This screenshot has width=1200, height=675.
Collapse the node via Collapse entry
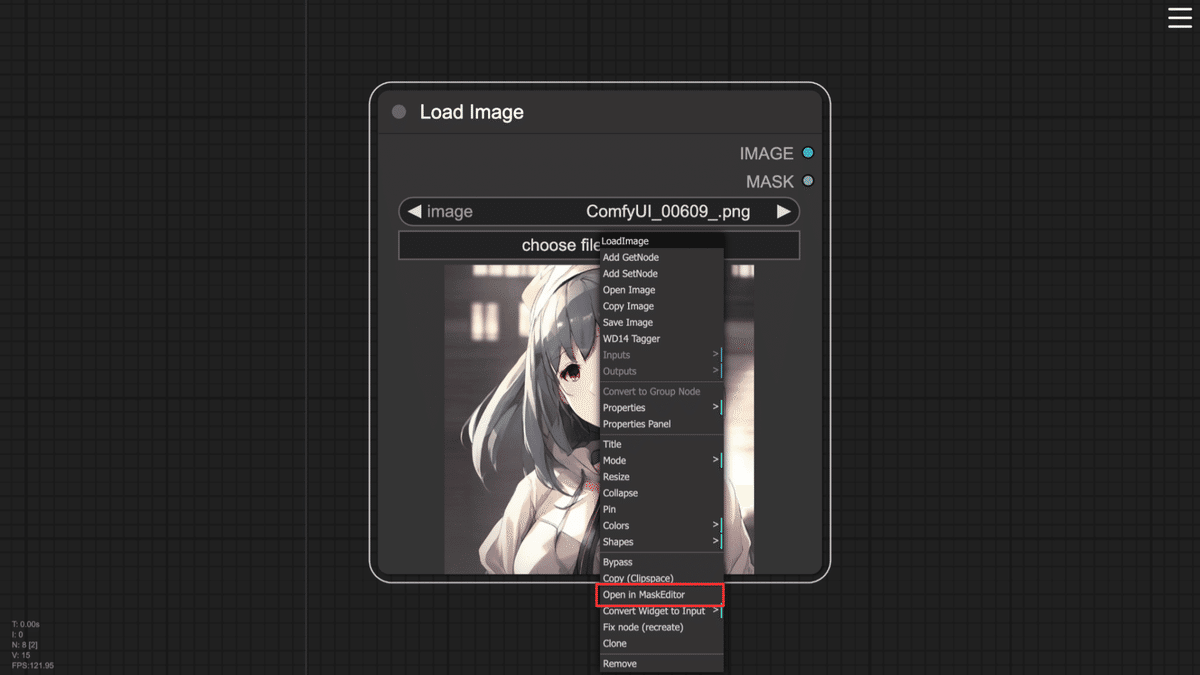point(661,493)
